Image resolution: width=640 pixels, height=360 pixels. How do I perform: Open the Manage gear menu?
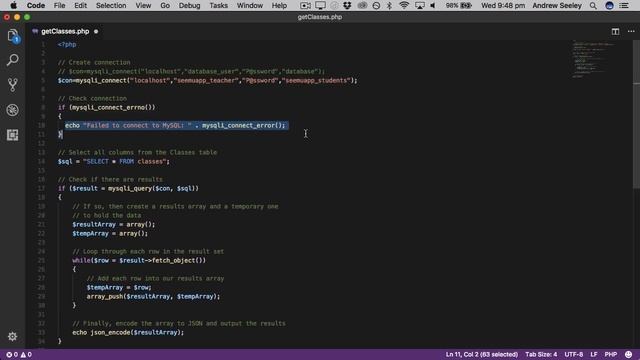13,336
